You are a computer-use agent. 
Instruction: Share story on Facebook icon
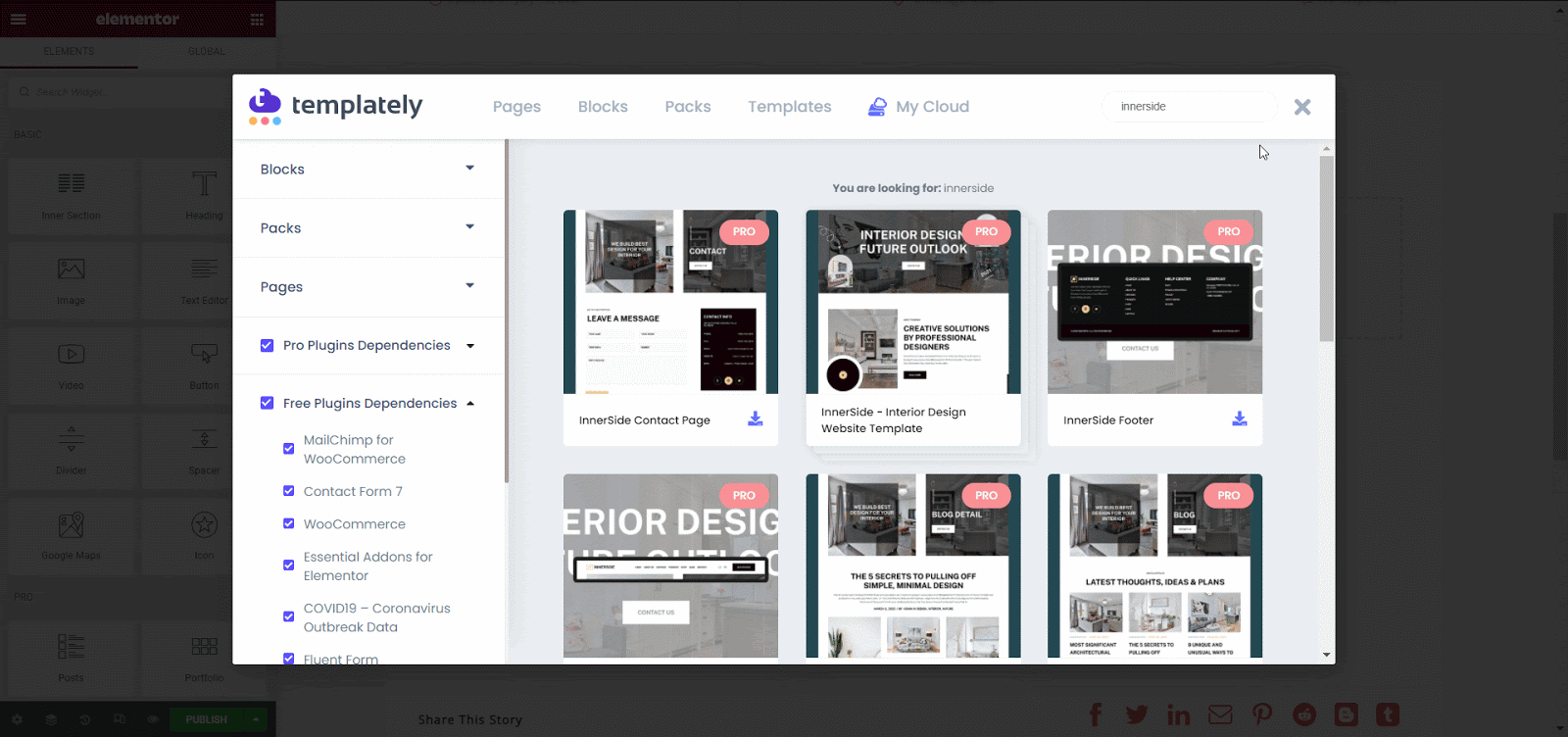(1096, 714)
